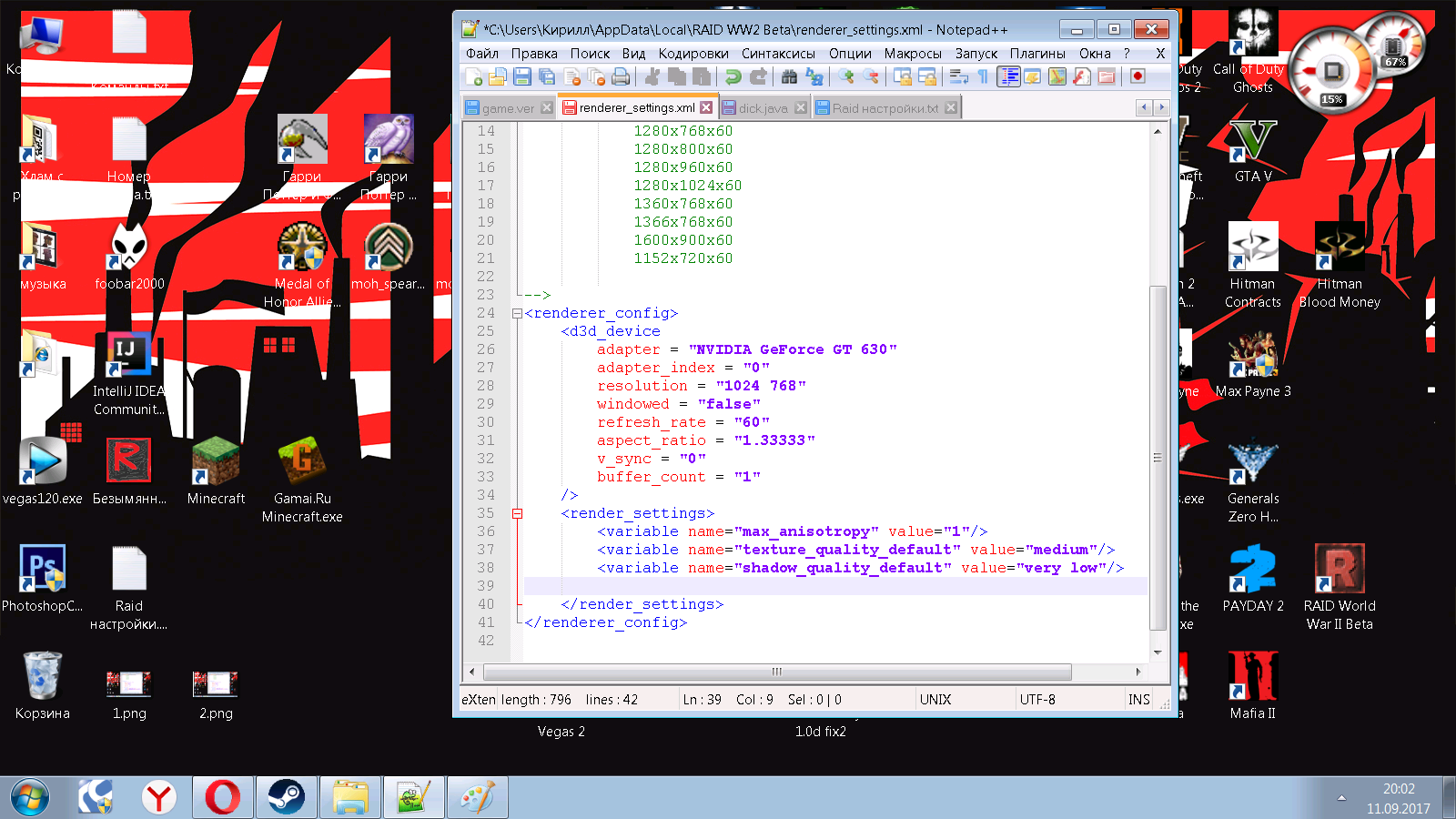Open the Файл menu
This screenshot has width=1456, height=819.
tap(481, 54)
